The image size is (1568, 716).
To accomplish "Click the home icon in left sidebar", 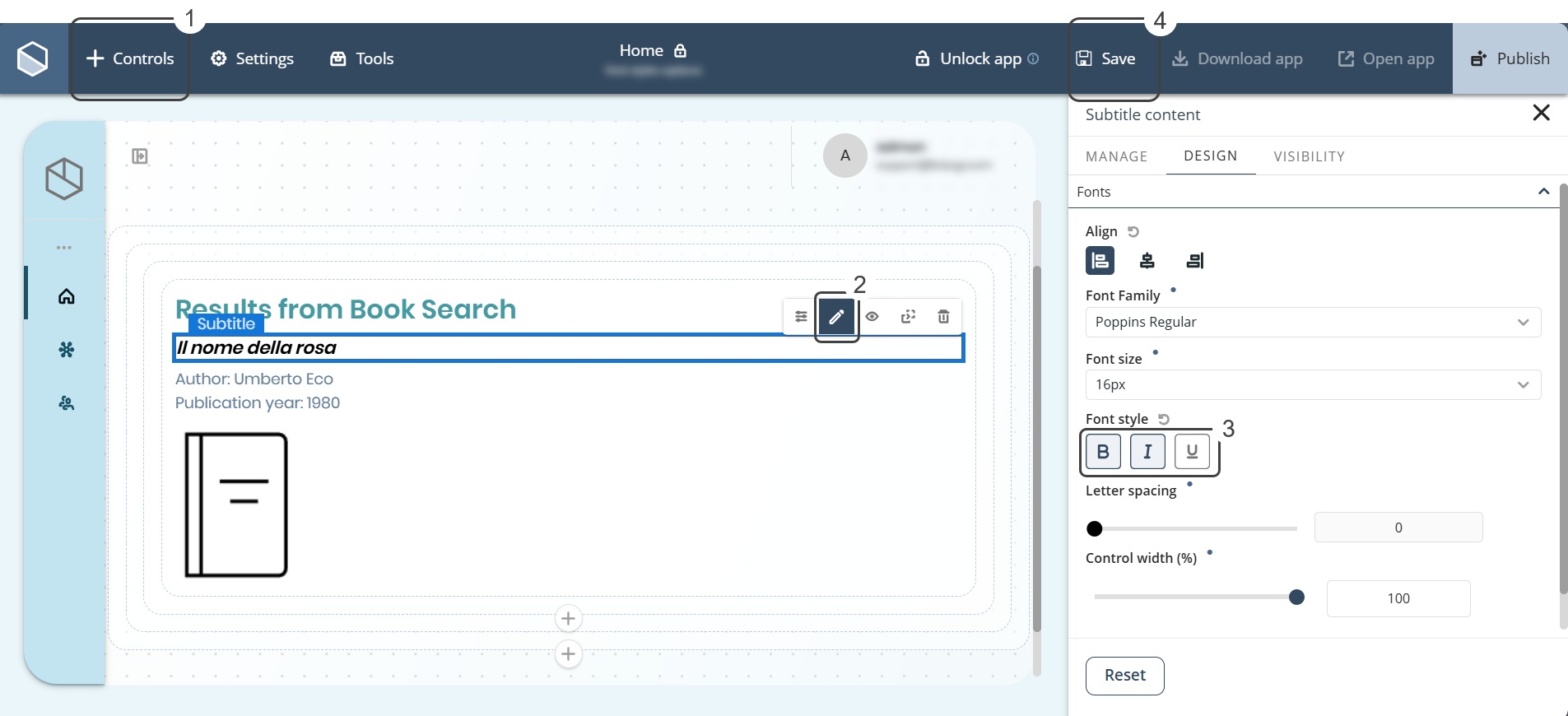I will tap(67, 296).
